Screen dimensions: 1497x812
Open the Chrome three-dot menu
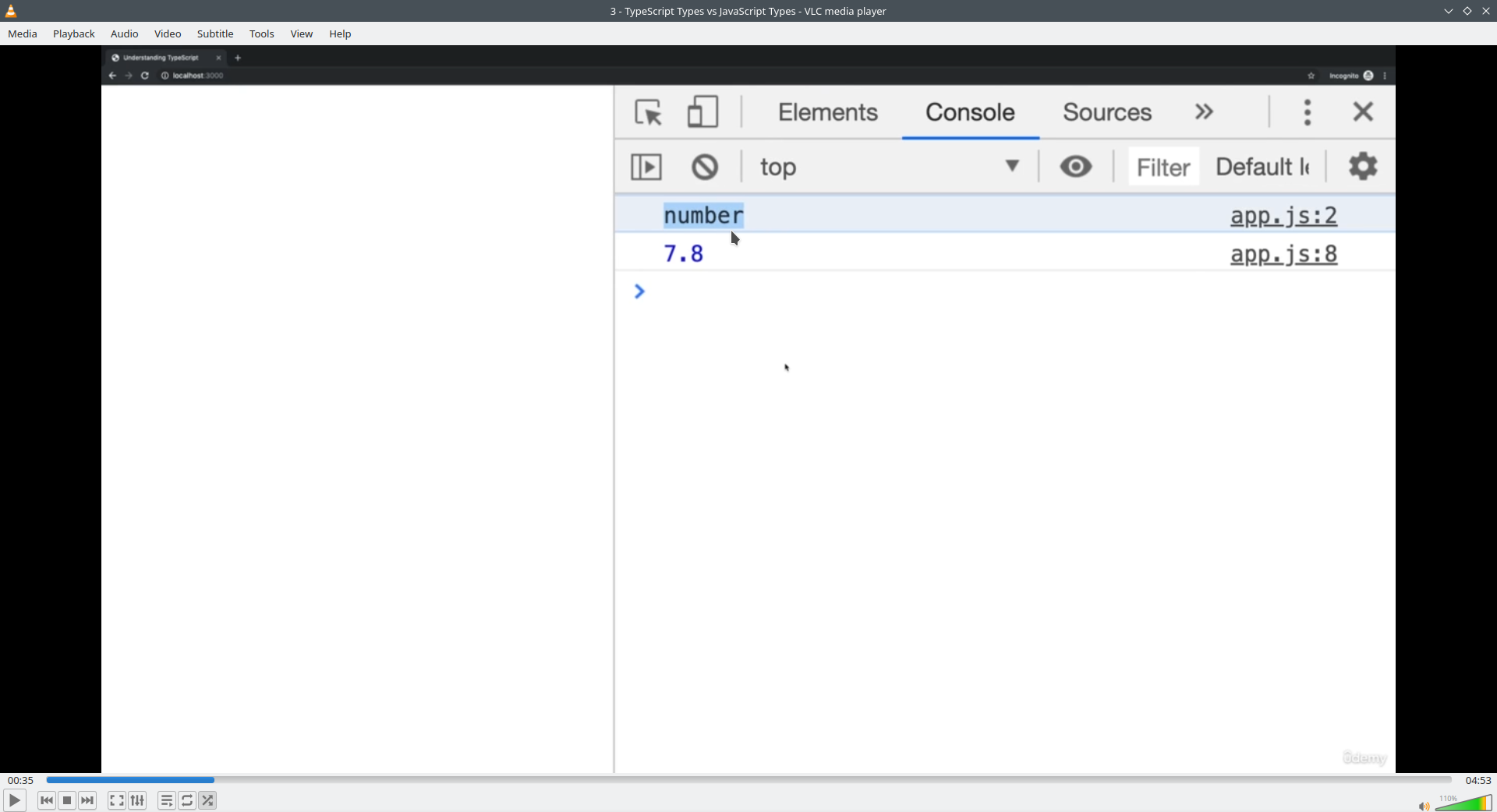click(x=1385, y=76)
